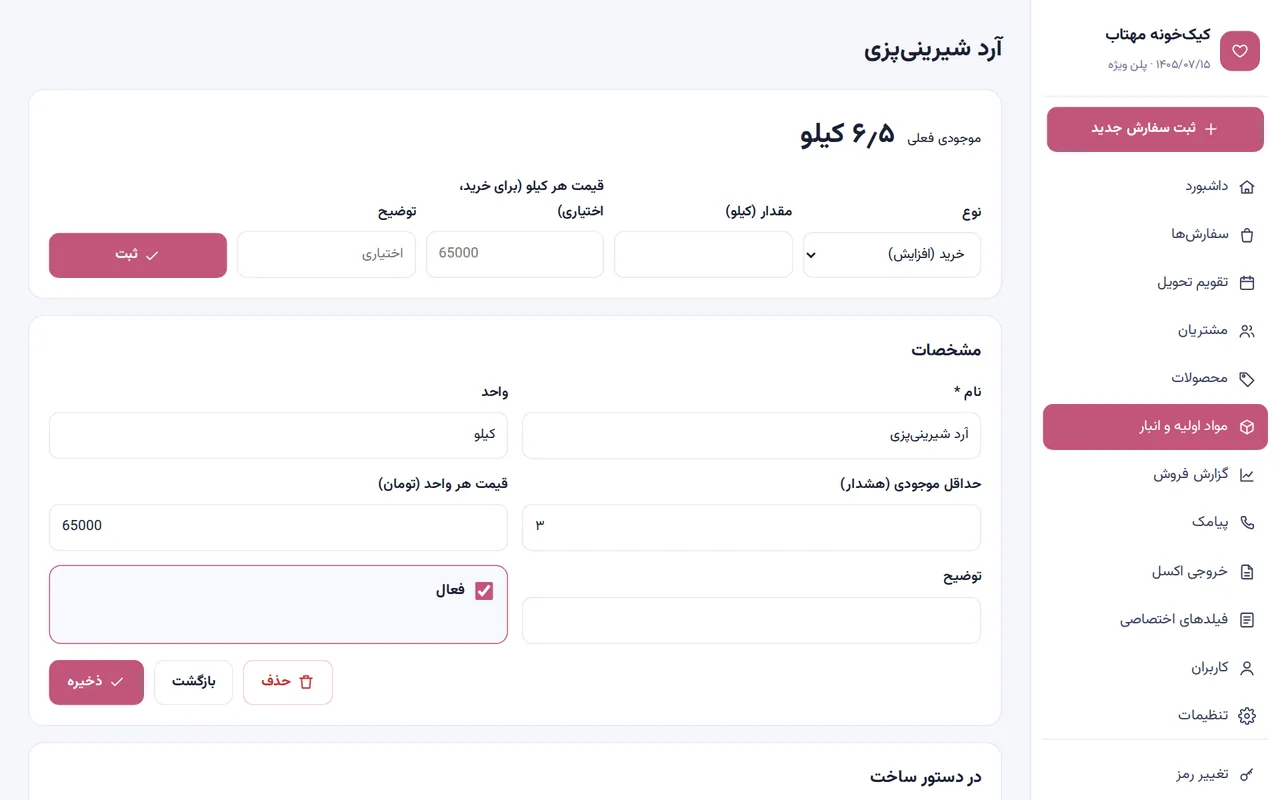1280x800 pixels.
Task: Click the chart icon beside گزارش فروش
Action: click(1246, 475)
